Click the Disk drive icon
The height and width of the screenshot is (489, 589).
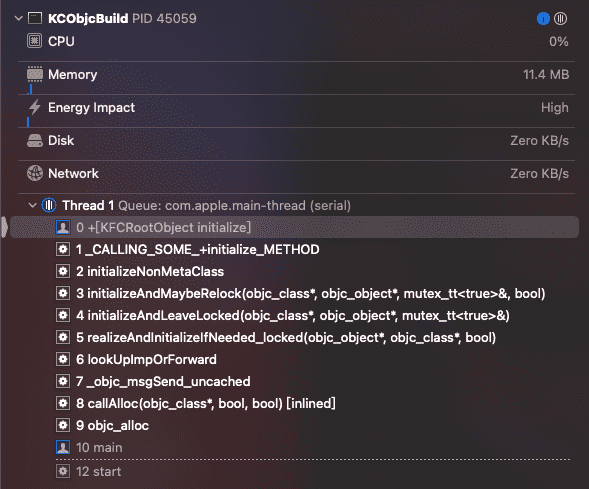(35, 140)
